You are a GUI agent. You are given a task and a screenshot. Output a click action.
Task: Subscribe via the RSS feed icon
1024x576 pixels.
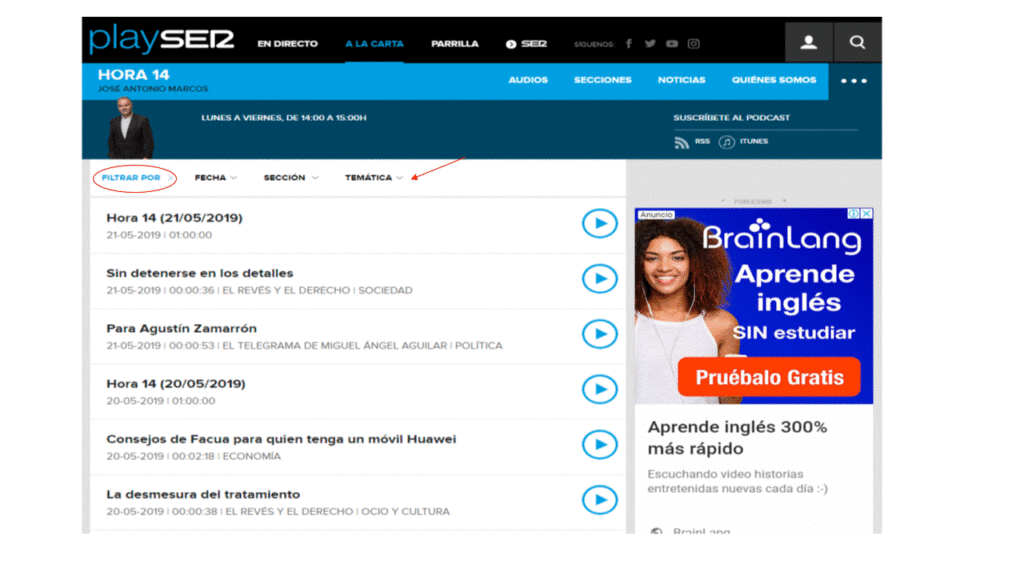tap(682, 143)
